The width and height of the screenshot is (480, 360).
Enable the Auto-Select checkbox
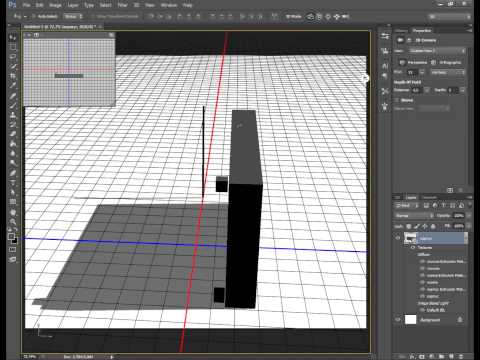click(x=34, y=16)
